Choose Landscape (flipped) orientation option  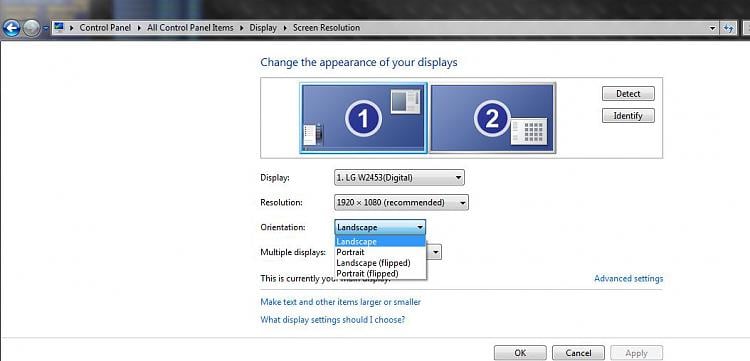pyautogui.click(x=380, y=263)
